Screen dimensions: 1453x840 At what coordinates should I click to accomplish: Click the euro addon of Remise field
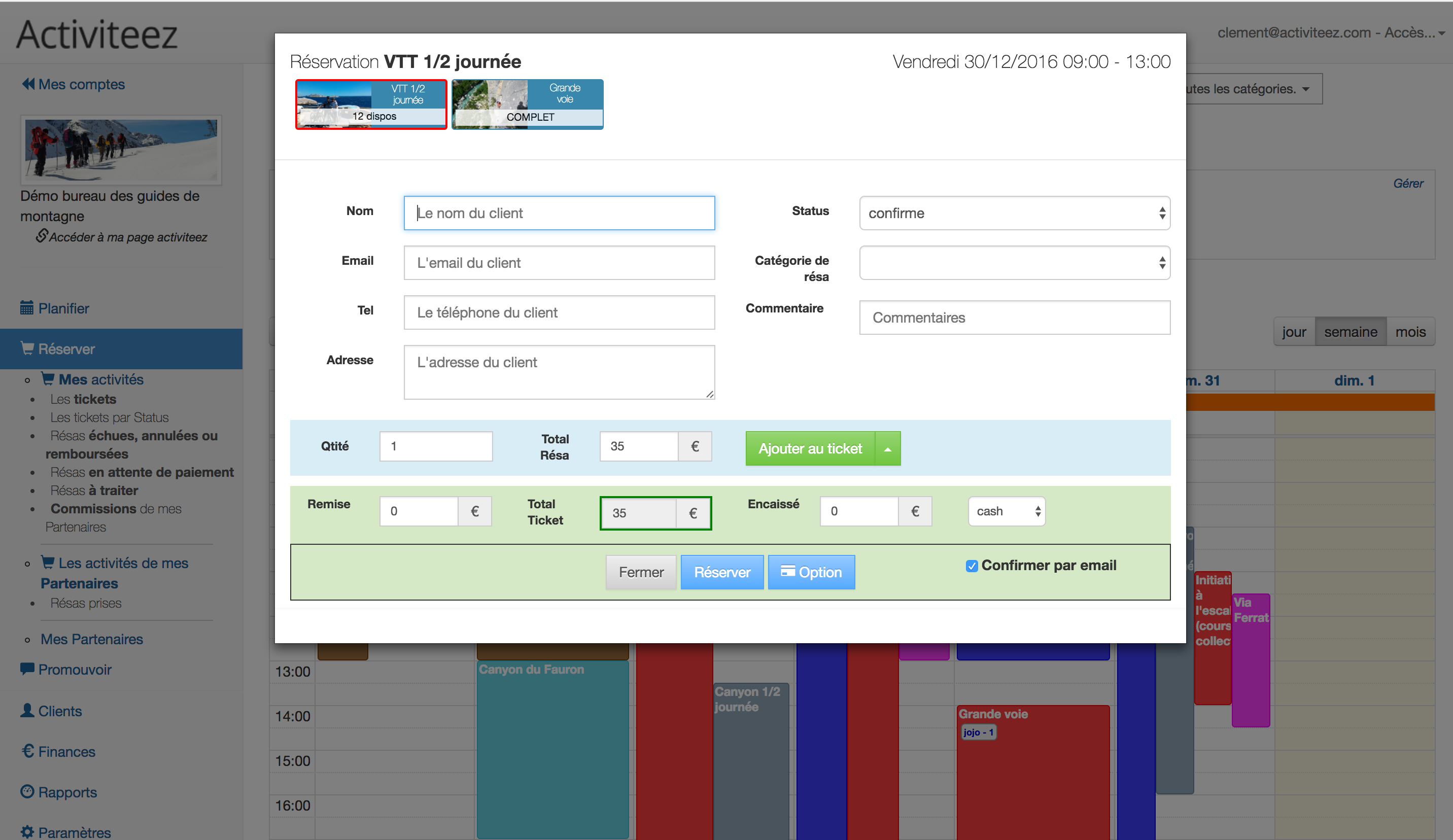[x=474, y=511]
